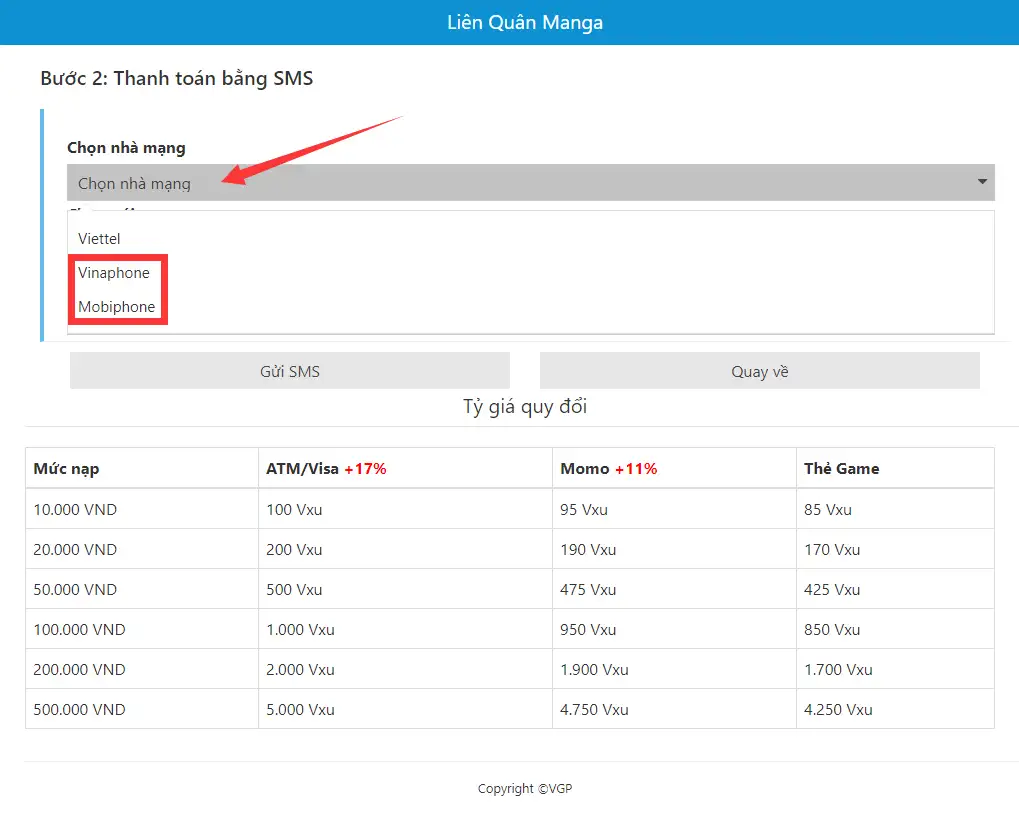Screen dimensions: 1019x831
Task: Select Viettel from the network list
Action: click(x=99, y=238)
